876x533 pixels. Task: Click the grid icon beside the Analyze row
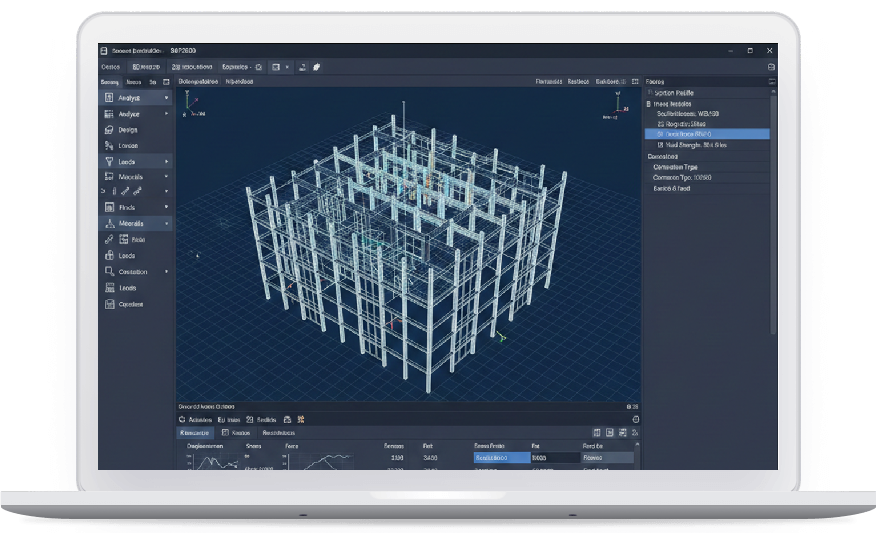[x=109, y=114]
